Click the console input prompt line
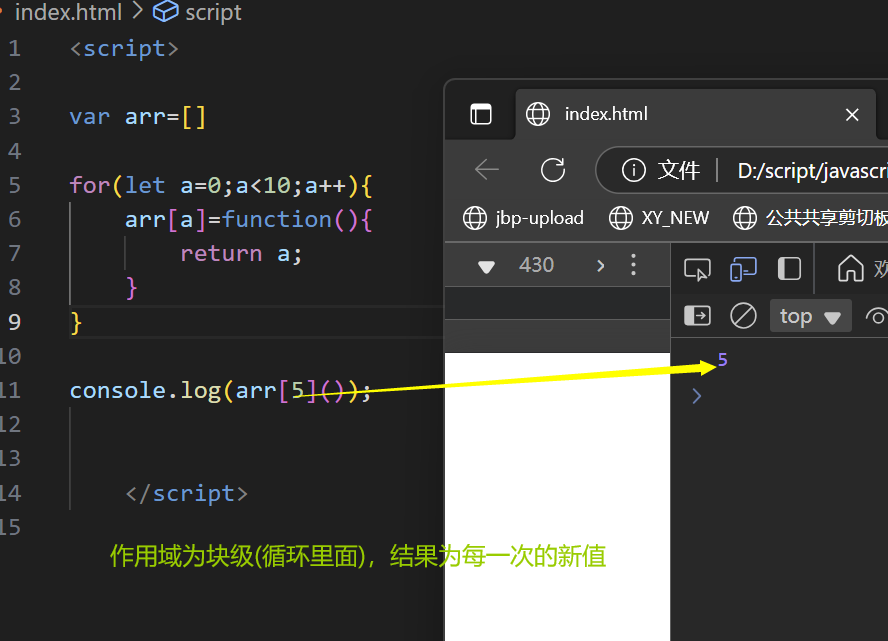The height and width of the screenshot is (641, 888). tap(780, 396)
